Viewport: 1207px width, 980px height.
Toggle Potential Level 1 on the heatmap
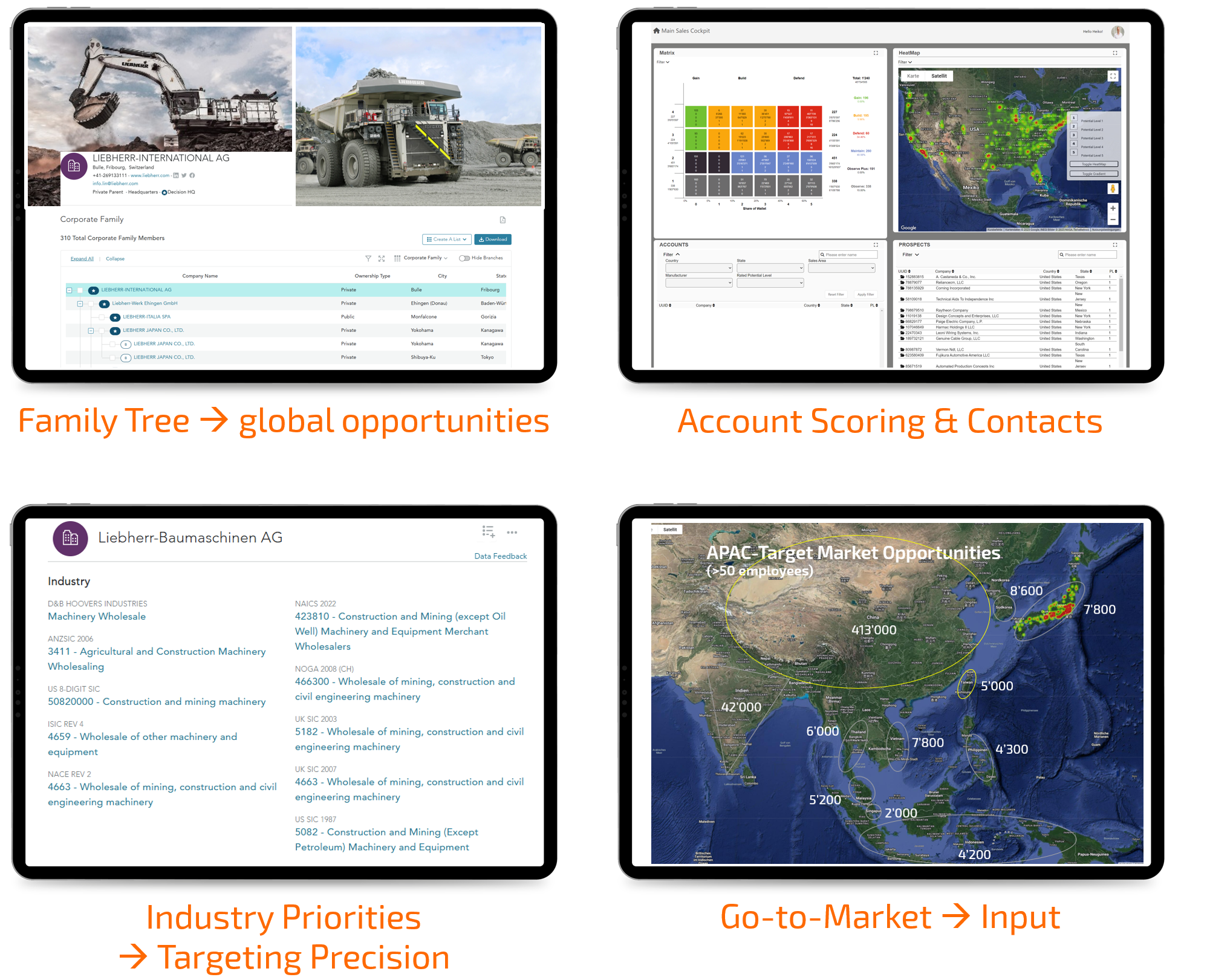pyautogui.click(x=1074, y=118)
